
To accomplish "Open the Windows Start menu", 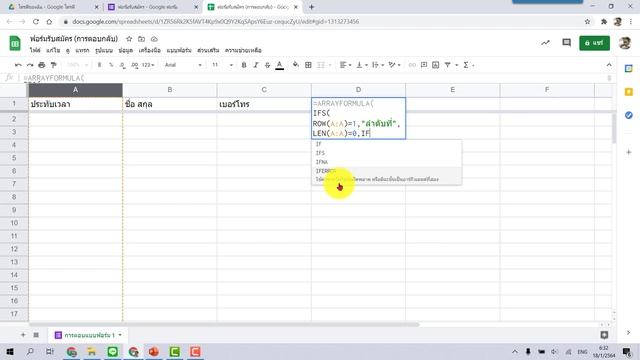I will click(x=10, y=351).
